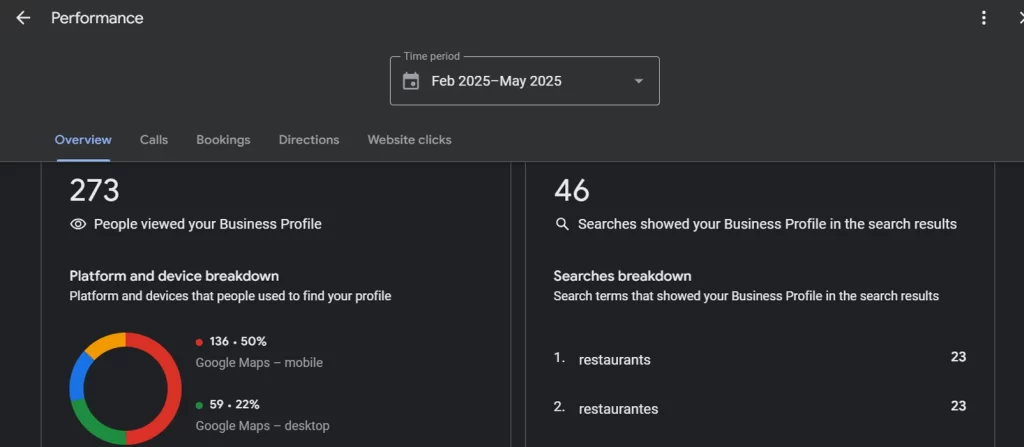1024x447 pixels.
Task: Select the Directions tab
Action: (x=309, y=140)
